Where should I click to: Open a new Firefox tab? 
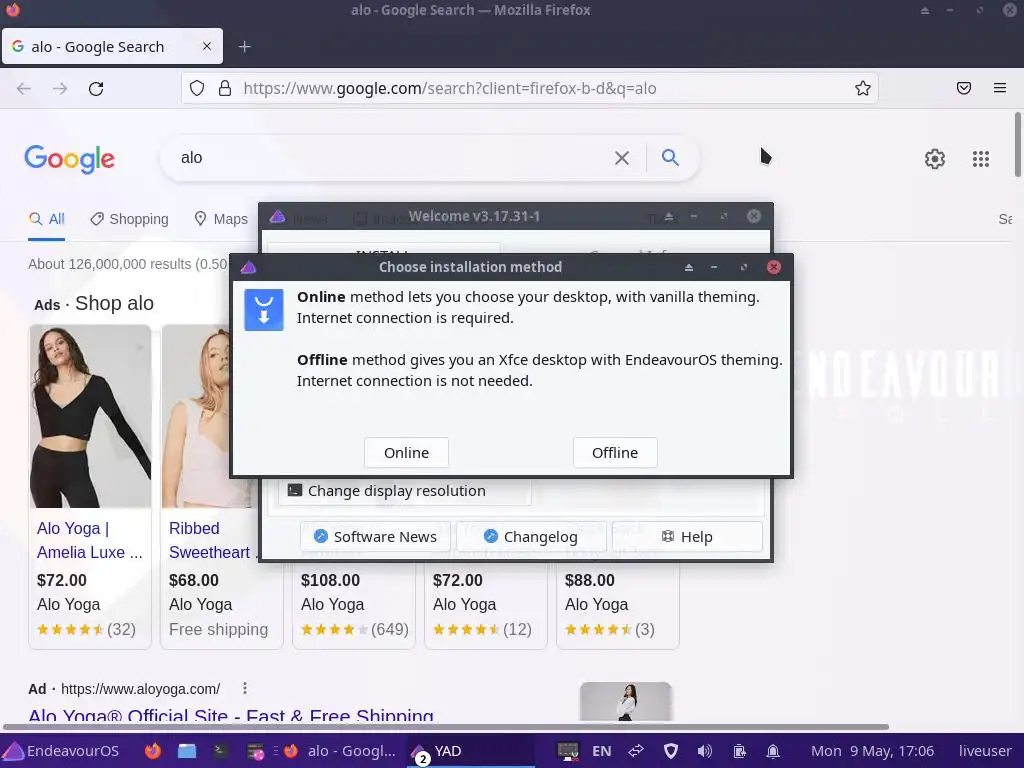244,46
